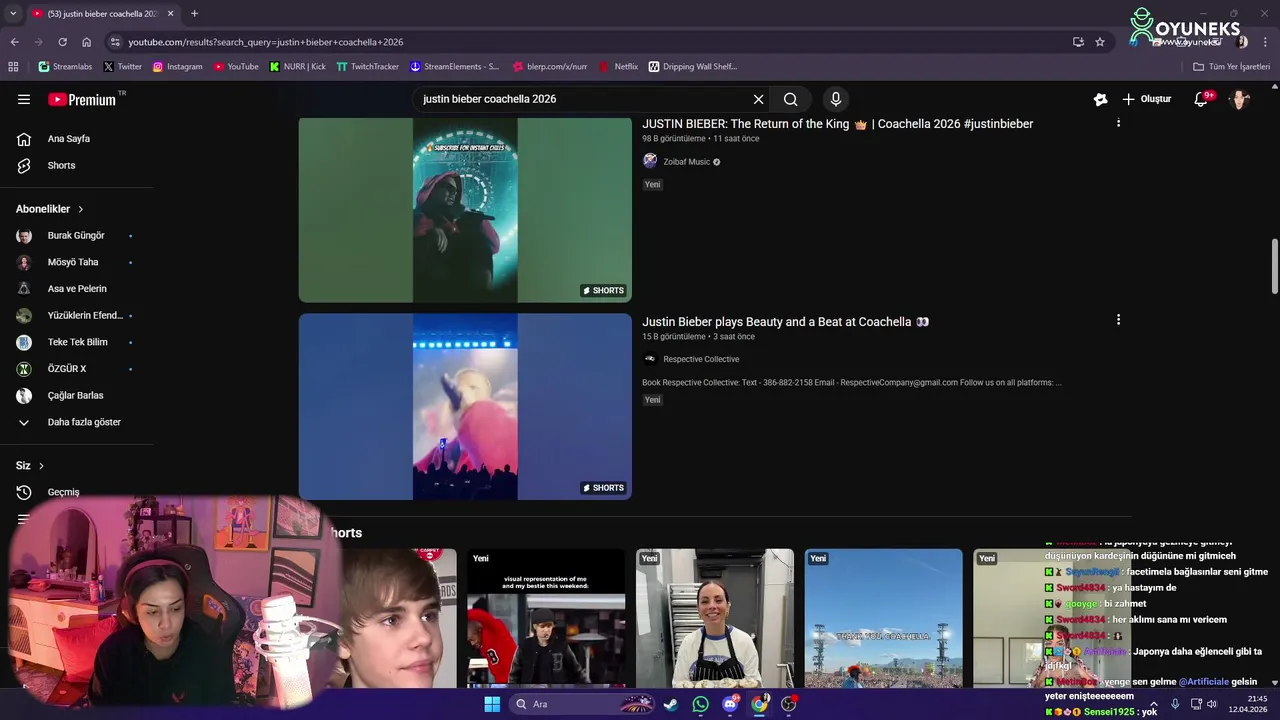
Task: Open the YouTube bookmark
Action: tap(235, 67)
